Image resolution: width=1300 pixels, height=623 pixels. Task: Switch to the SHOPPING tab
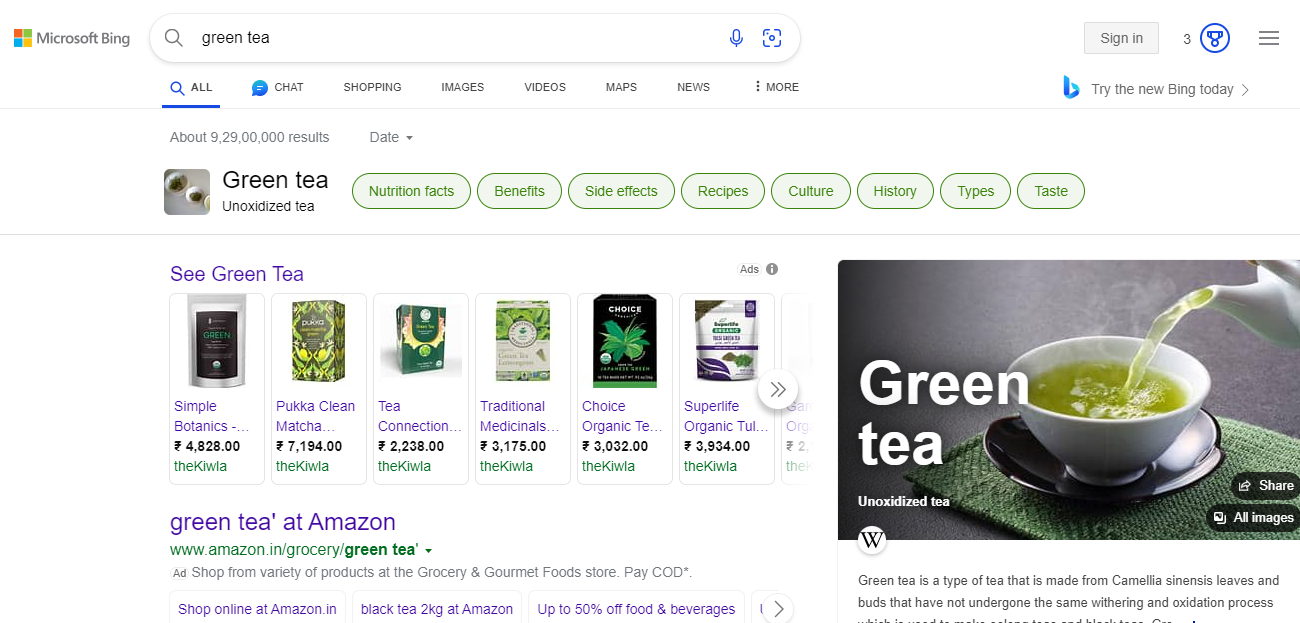pos(372,87)
